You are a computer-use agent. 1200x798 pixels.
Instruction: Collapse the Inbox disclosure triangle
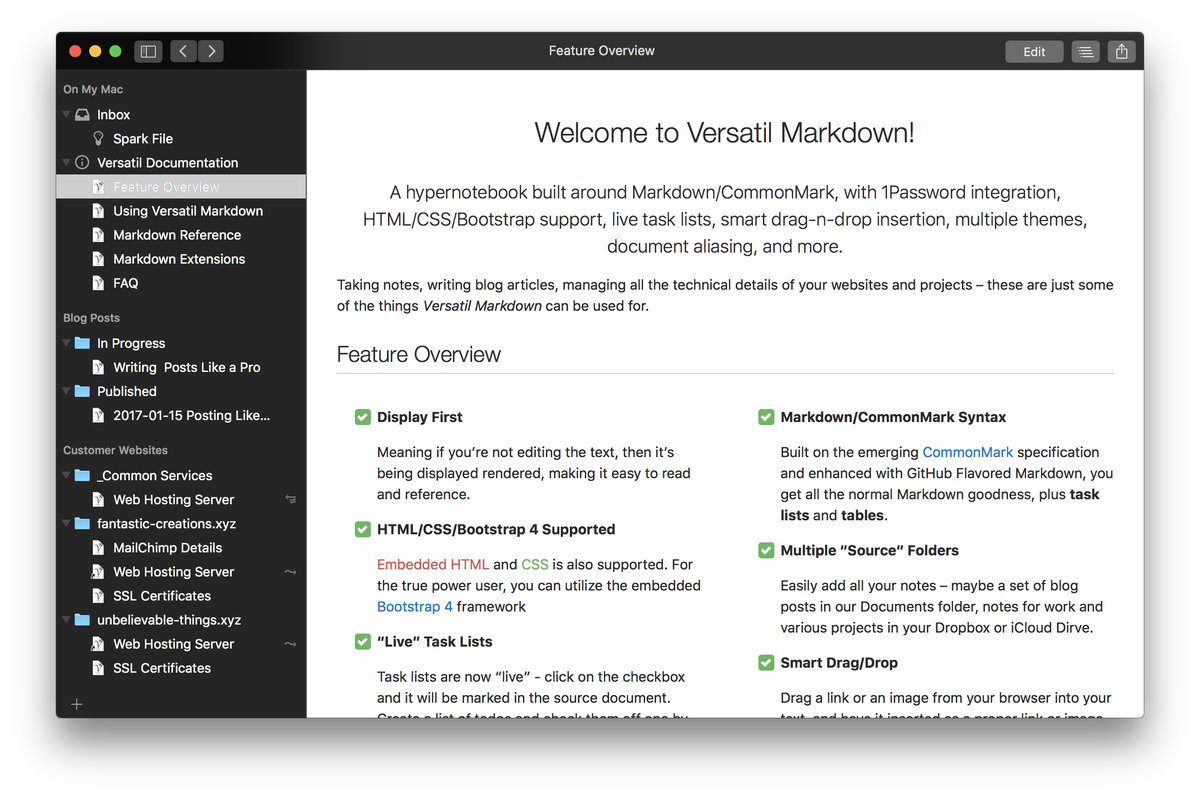(x=67, y=115)
